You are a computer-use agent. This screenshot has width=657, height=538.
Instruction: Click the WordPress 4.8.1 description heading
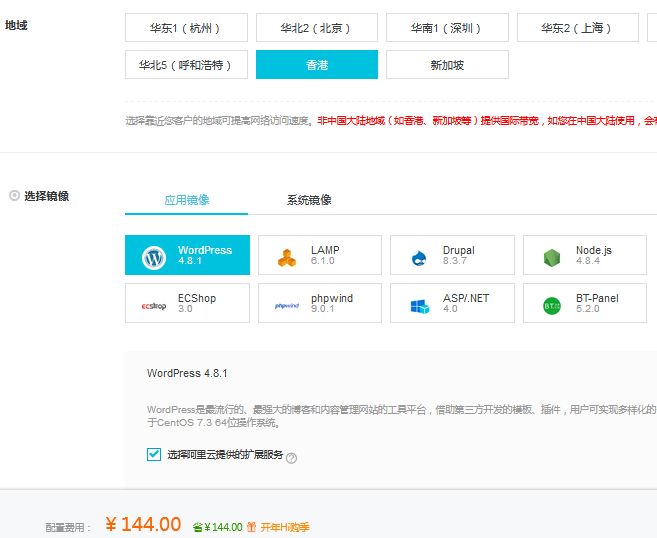pos(187,373)
